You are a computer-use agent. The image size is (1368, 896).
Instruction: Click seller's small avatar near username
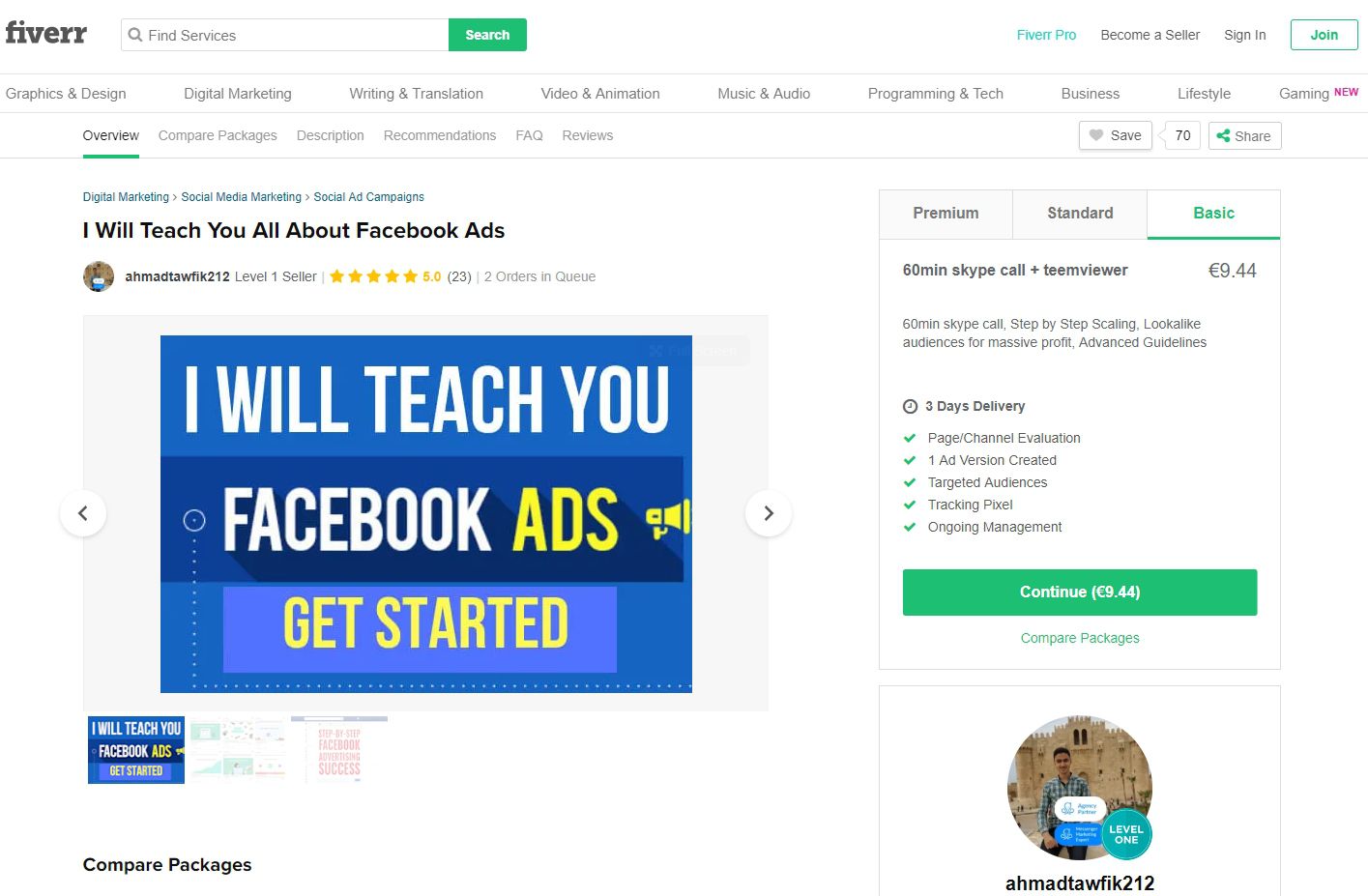pyautogui.click(x=99, y=276)
